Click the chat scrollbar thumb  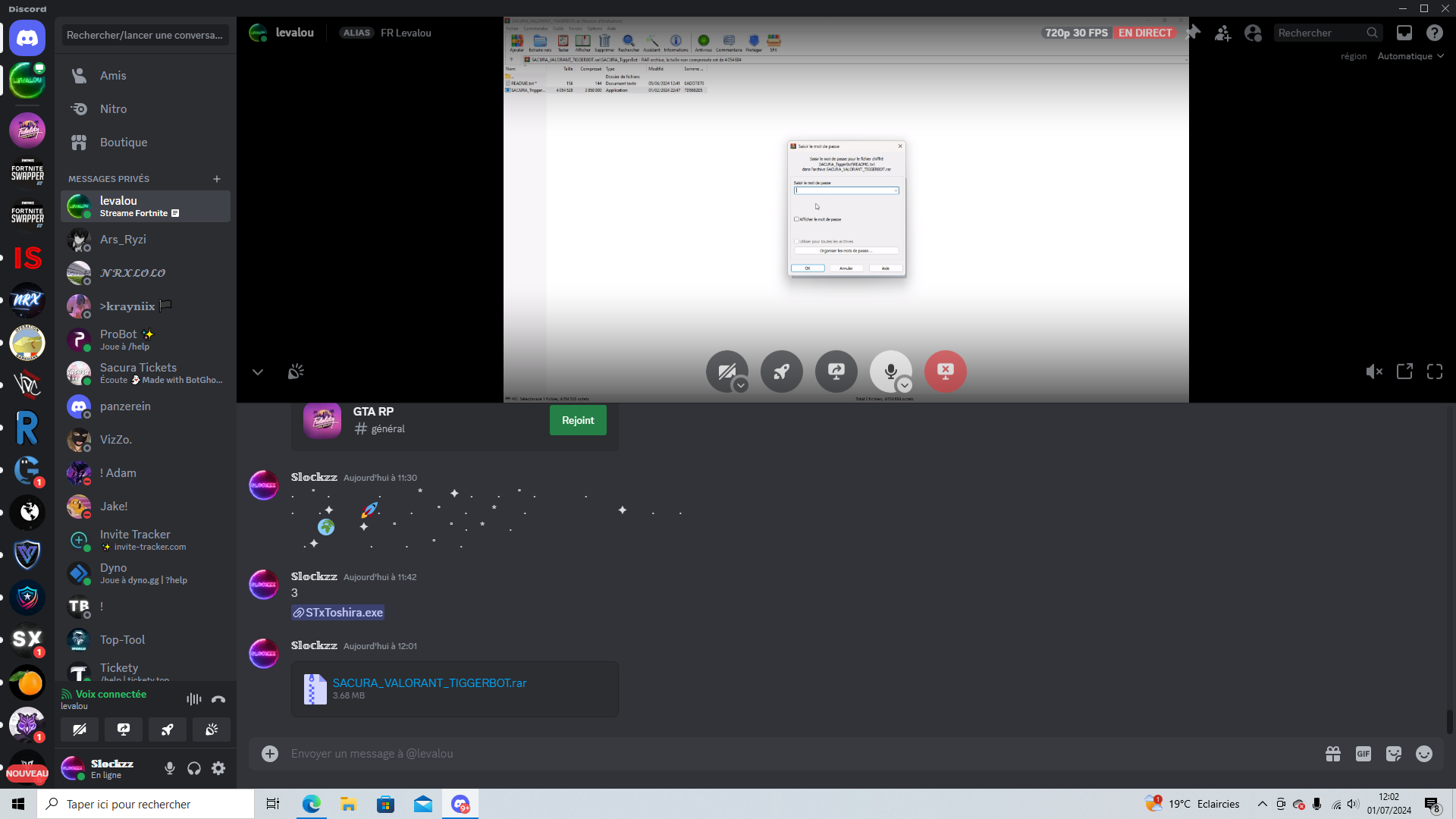[x=1450, y=722]
